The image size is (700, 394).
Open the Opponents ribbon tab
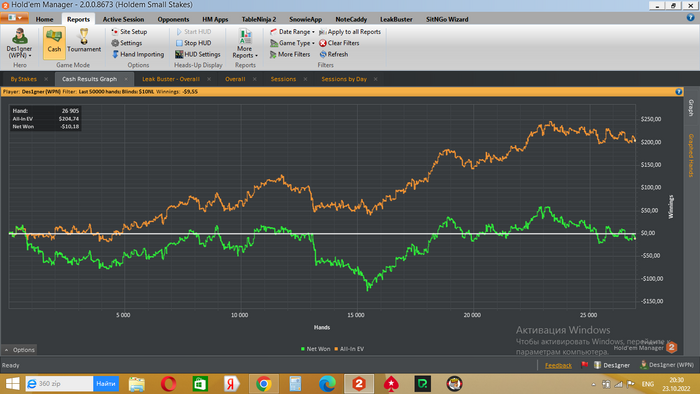pos(173,19)
